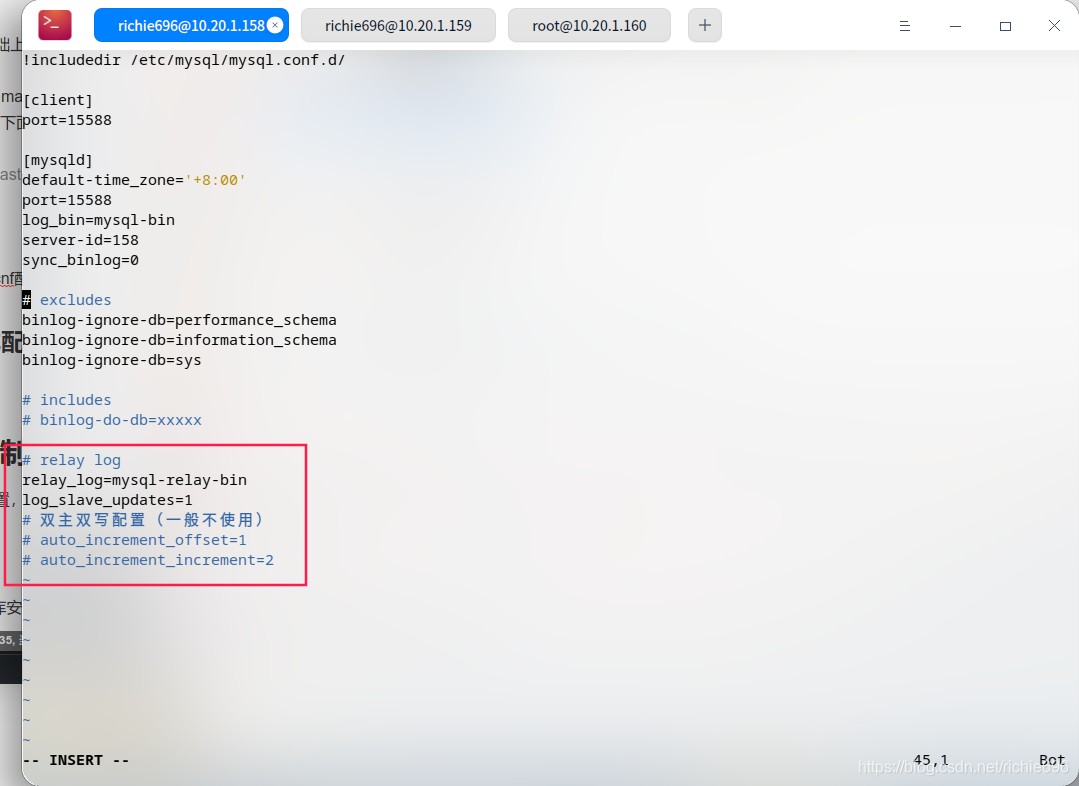Switch to the richie696@10.20.1.159 tab
The height and width of the screenshot is (786, 1079).
[398, 25]
